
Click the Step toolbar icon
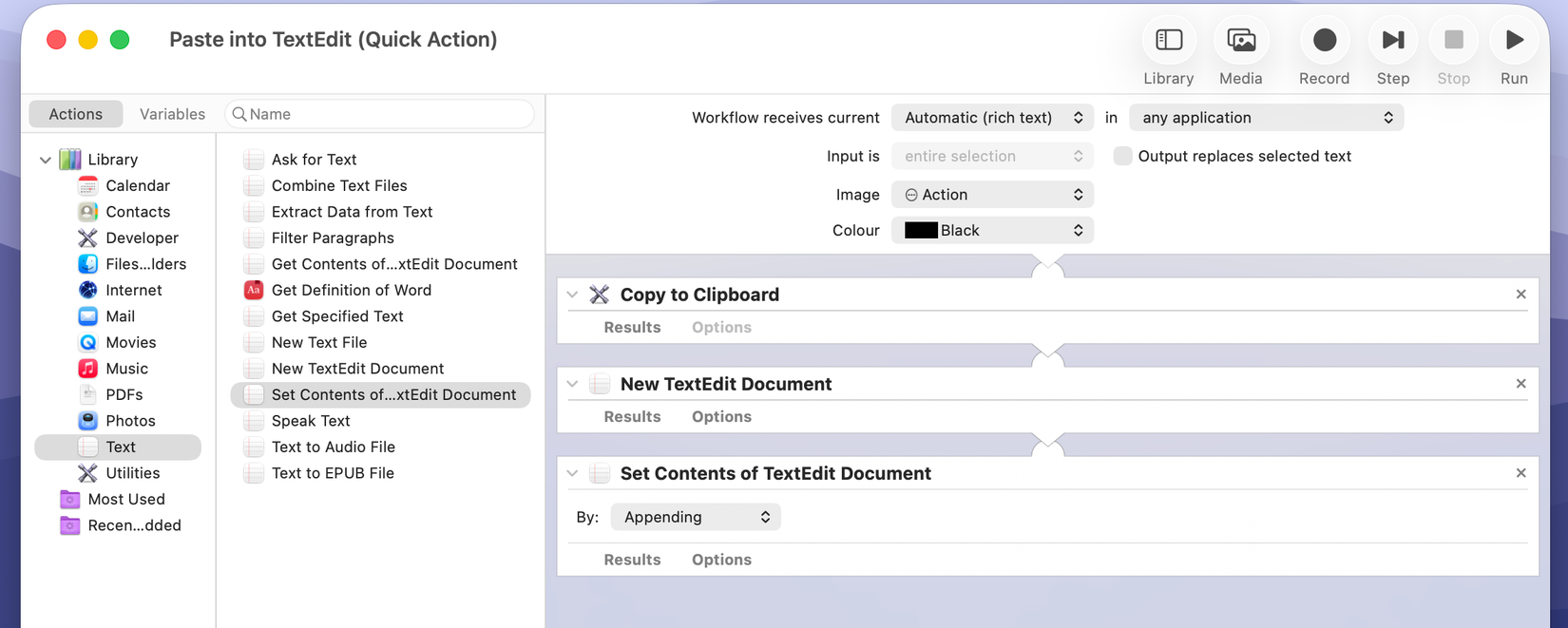point(1393,40)
